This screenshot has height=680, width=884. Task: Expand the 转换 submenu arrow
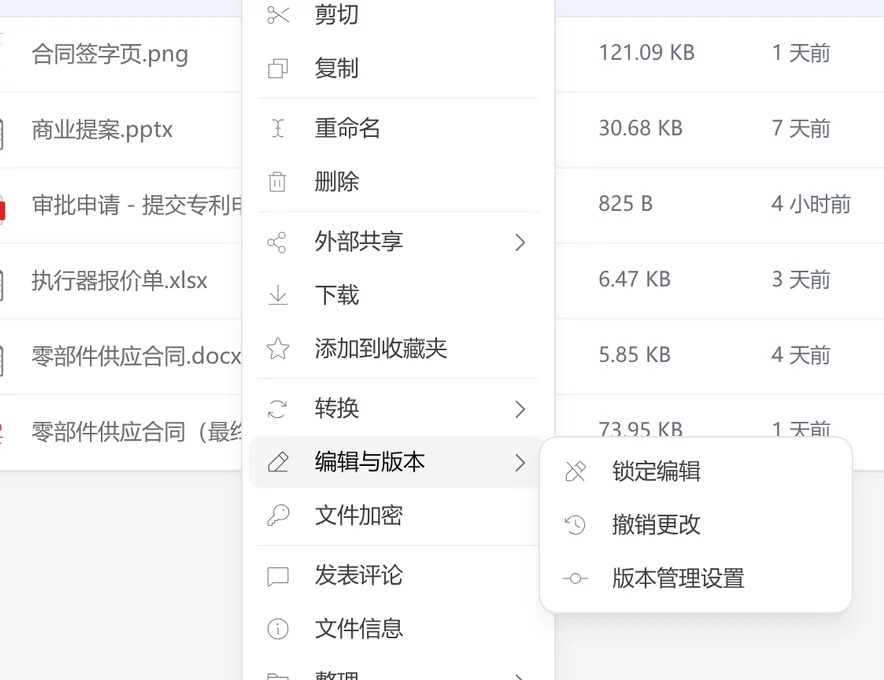point(520,409)
